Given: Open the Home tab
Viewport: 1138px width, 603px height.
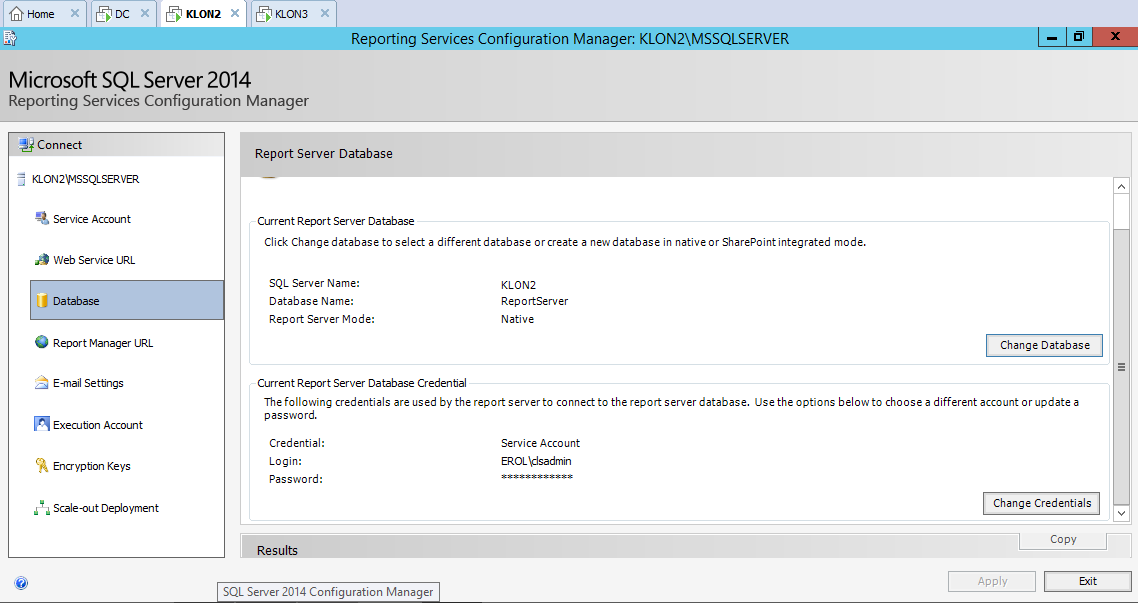Looking at the screenshot, I should pyautogui.click(x=40, y=14).
